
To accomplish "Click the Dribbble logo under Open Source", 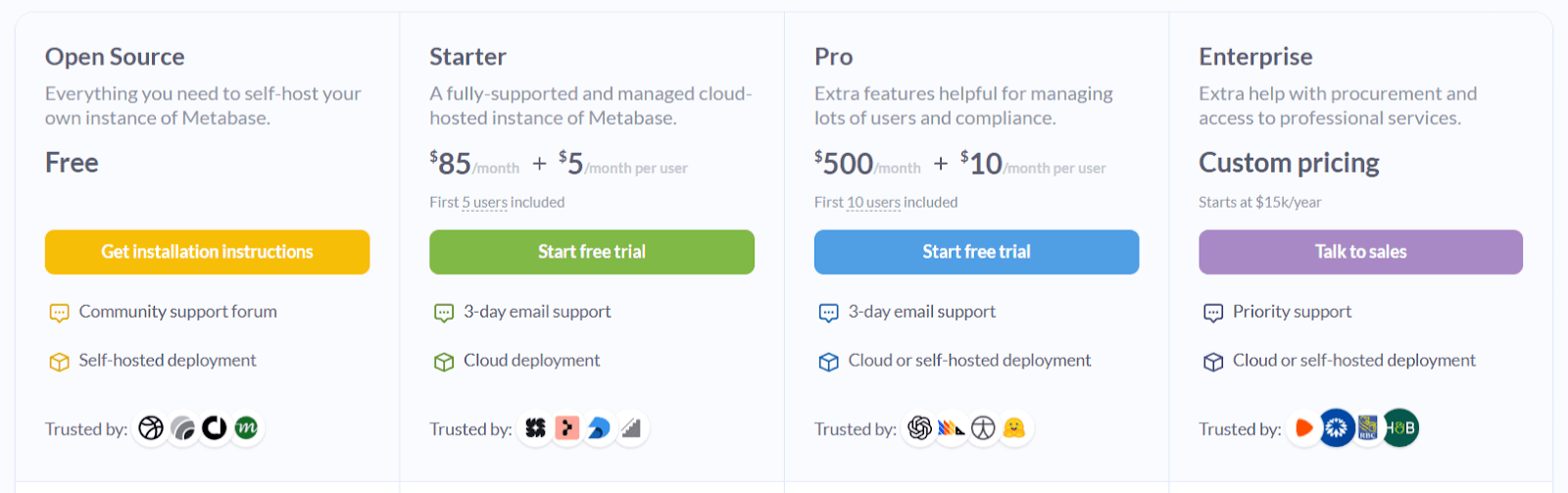I will click(x=151, y=428).
